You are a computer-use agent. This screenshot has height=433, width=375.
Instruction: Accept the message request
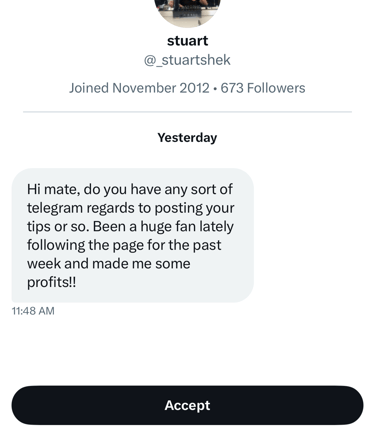coord(187,405)
